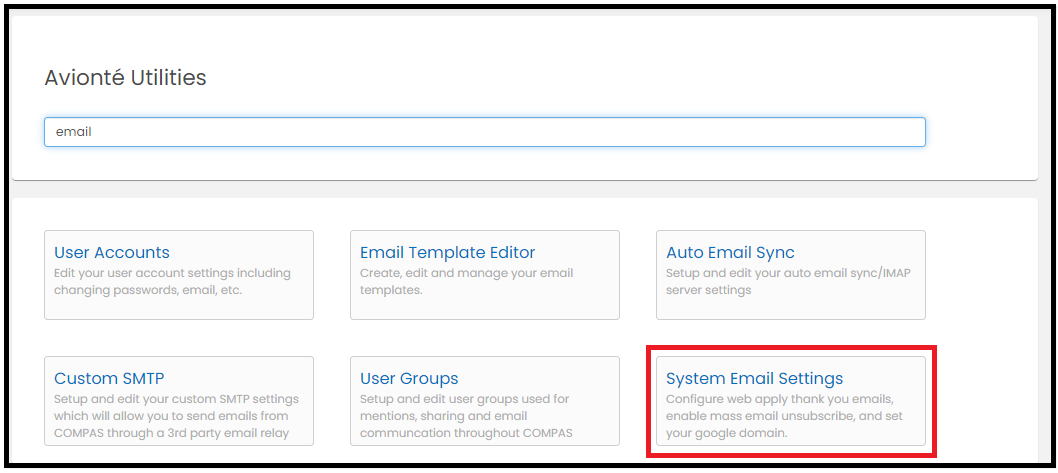Click the utilities search field containing "email"
1058x473 pixels.
pos(484,132)
